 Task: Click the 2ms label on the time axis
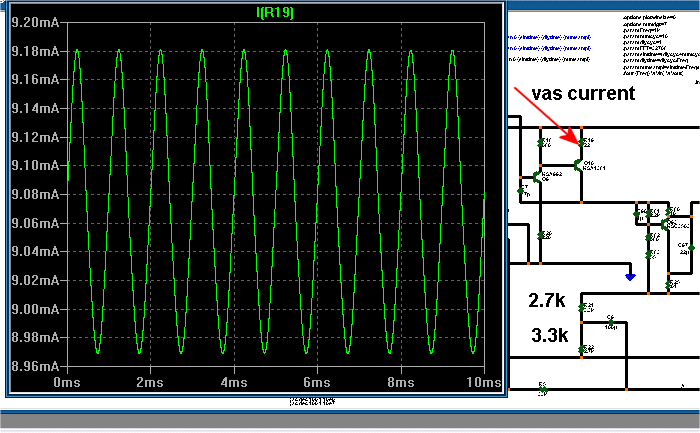(150, 383)
